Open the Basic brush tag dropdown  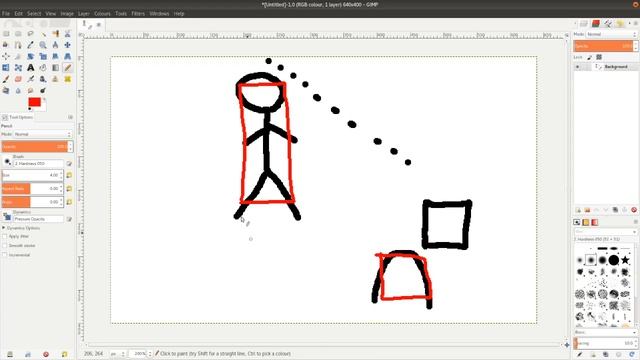pos(605,332)
